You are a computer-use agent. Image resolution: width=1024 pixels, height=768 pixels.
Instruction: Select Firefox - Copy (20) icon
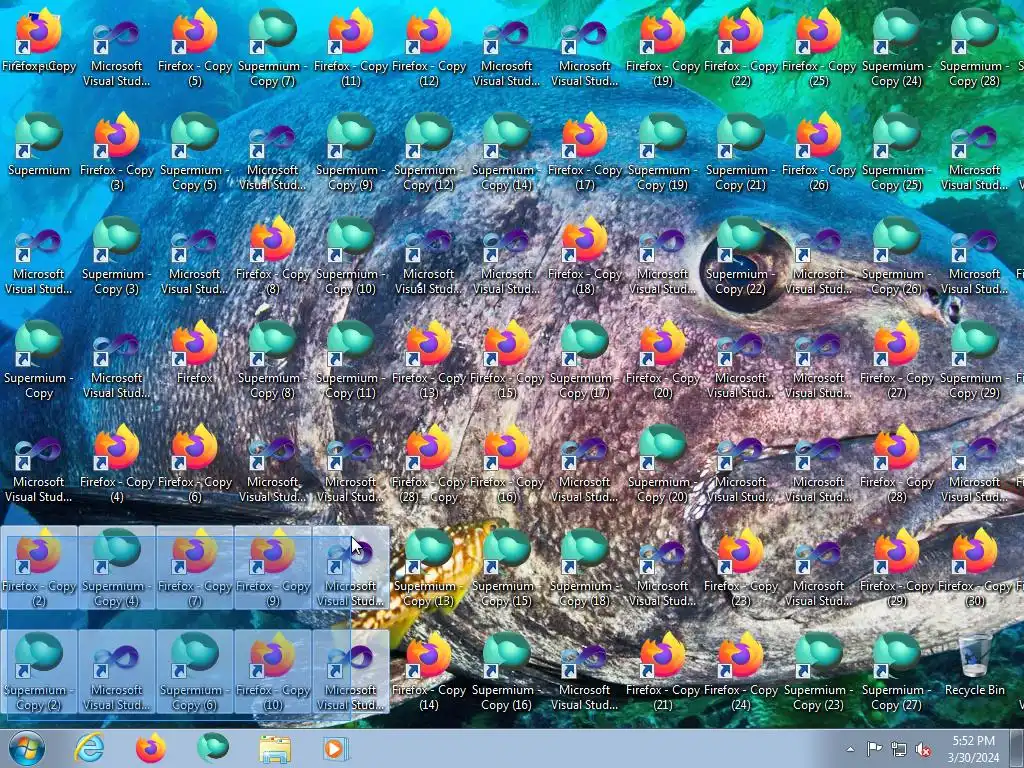662,359
